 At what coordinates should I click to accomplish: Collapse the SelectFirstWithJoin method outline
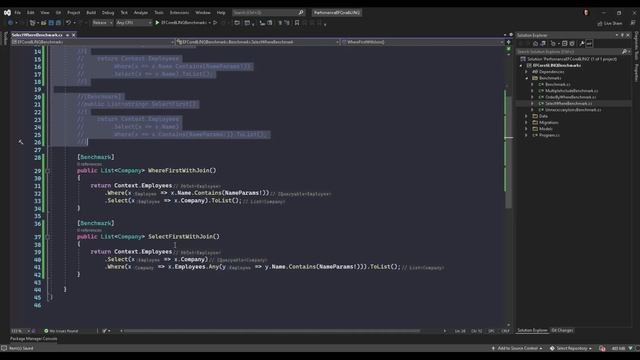pyautogui.click(x=48, y=237)
